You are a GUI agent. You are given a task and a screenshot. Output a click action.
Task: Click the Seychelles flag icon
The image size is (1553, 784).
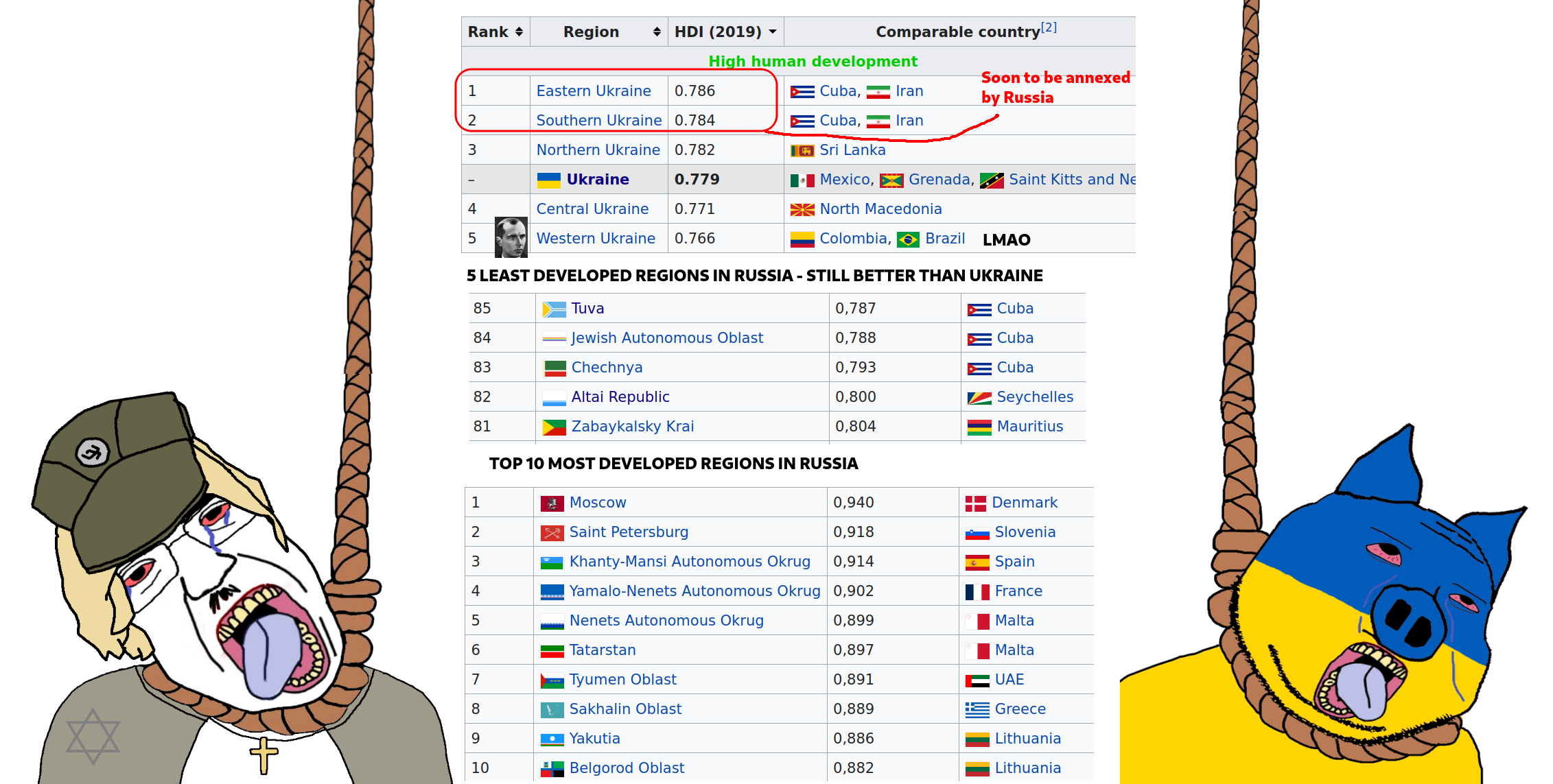click(979, 398)
